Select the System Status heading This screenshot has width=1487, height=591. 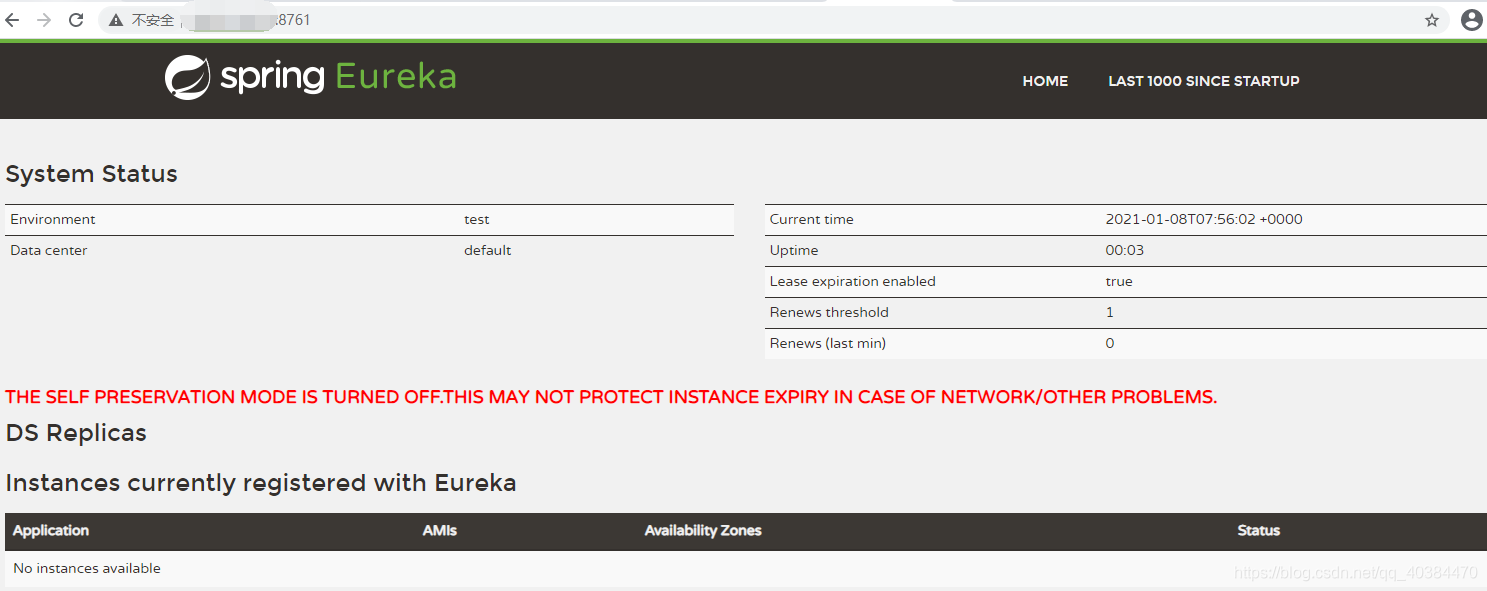92,174
